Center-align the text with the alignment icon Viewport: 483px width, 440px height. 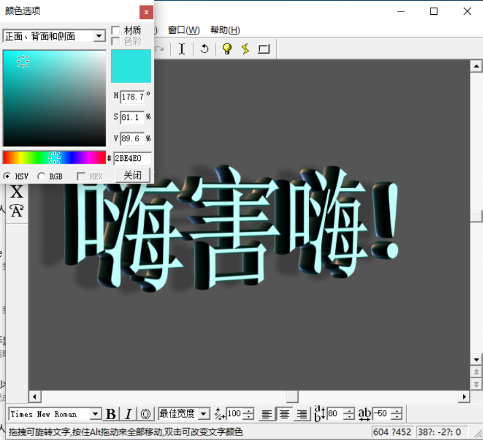pyautogui.click(x=284, y=414)
